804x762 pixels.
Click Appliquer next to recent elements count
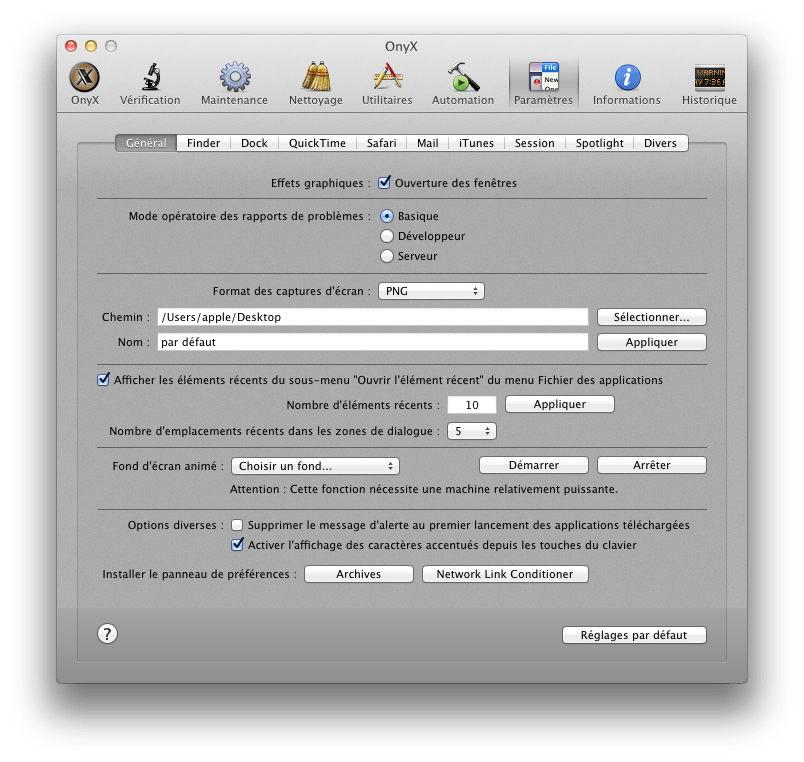[560, 404]
